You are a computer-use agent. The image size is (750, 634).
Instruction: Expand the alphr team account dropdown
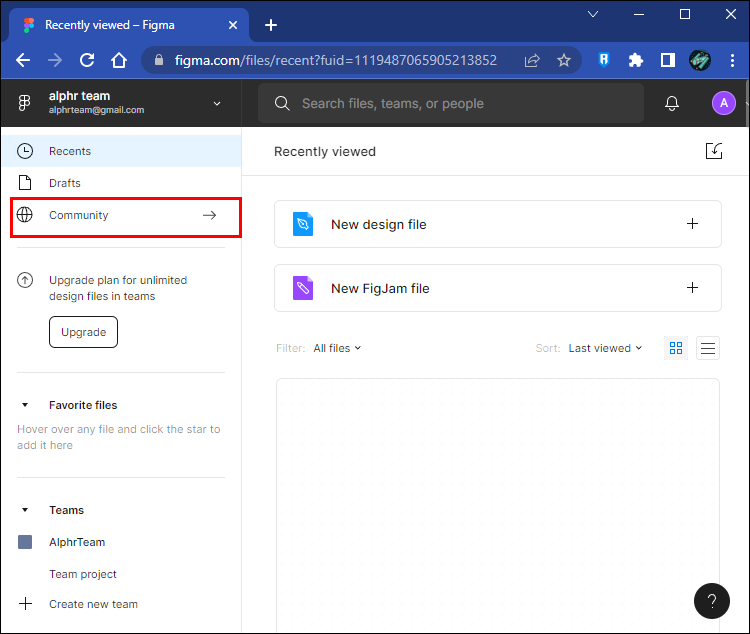(x=217, y=103)
